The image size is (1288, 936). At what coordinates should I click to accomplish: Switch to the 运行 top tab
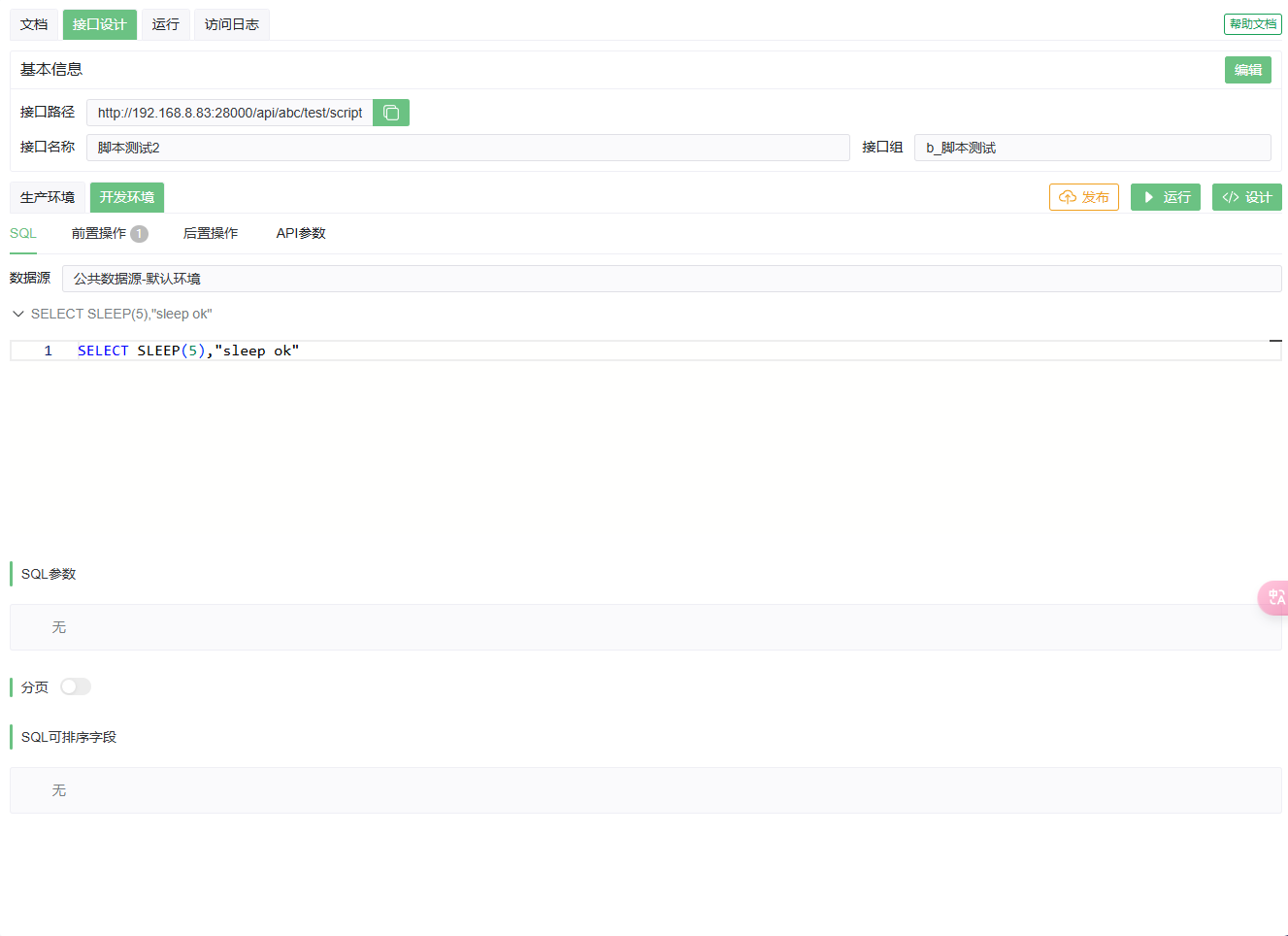(165, 24)
